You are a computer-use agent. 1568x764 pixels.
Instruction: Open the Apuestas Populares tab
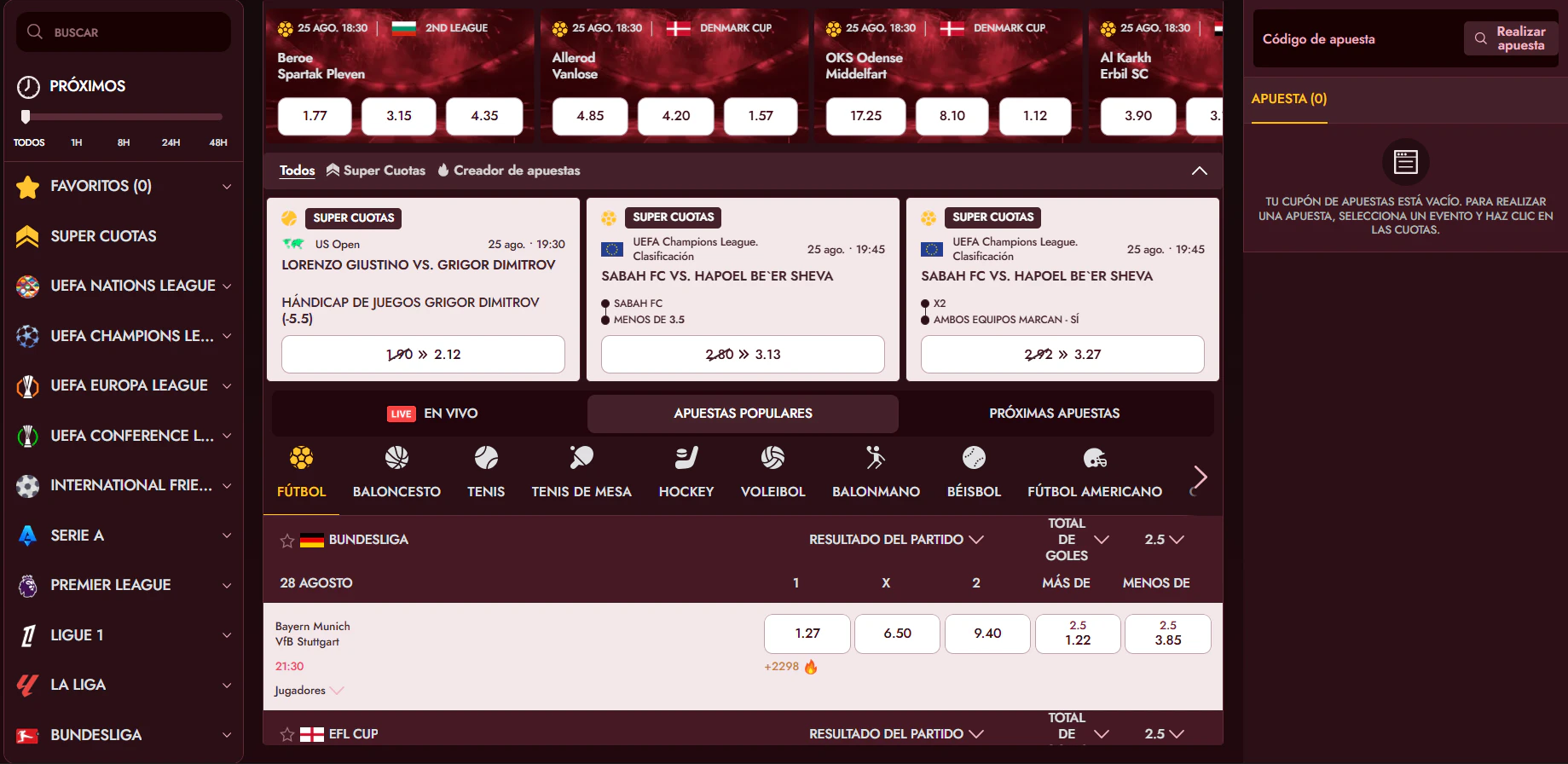click(743, 414)
